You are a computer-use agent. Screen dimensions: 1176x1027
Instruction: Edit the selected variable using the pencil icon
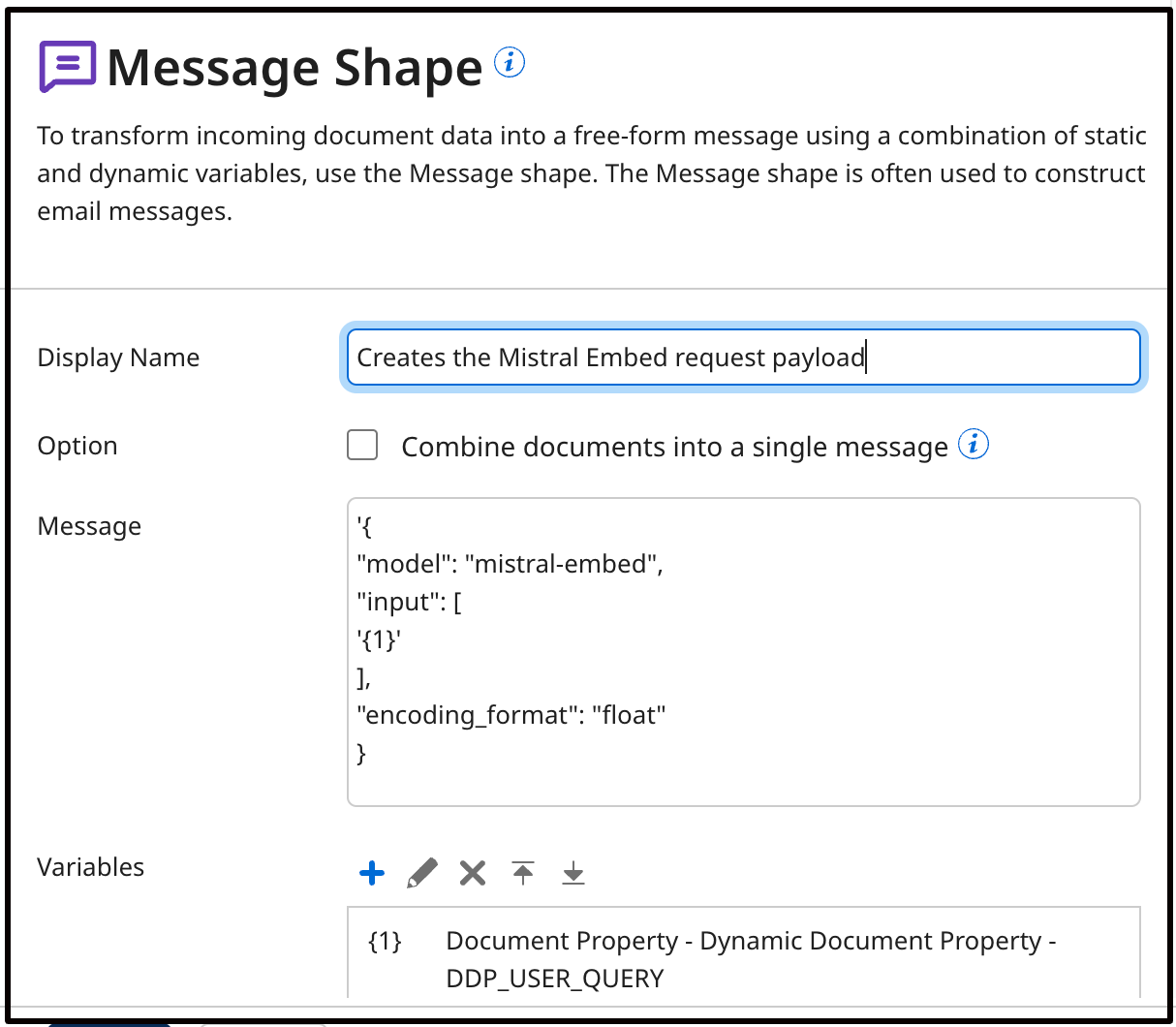coord(421,873)
